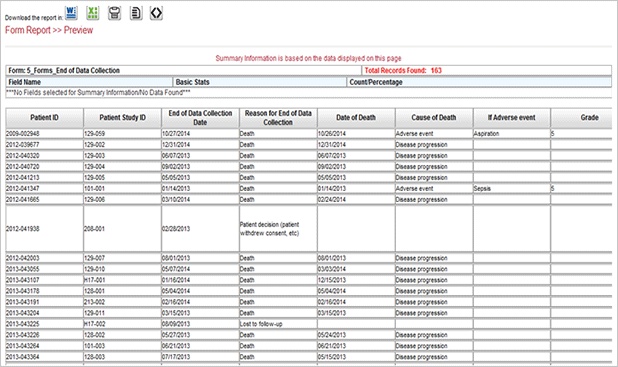The height and width of the screenshot is (367, 618).
Task: Select patient ID 2013-043191
Action: click(22, 302)
